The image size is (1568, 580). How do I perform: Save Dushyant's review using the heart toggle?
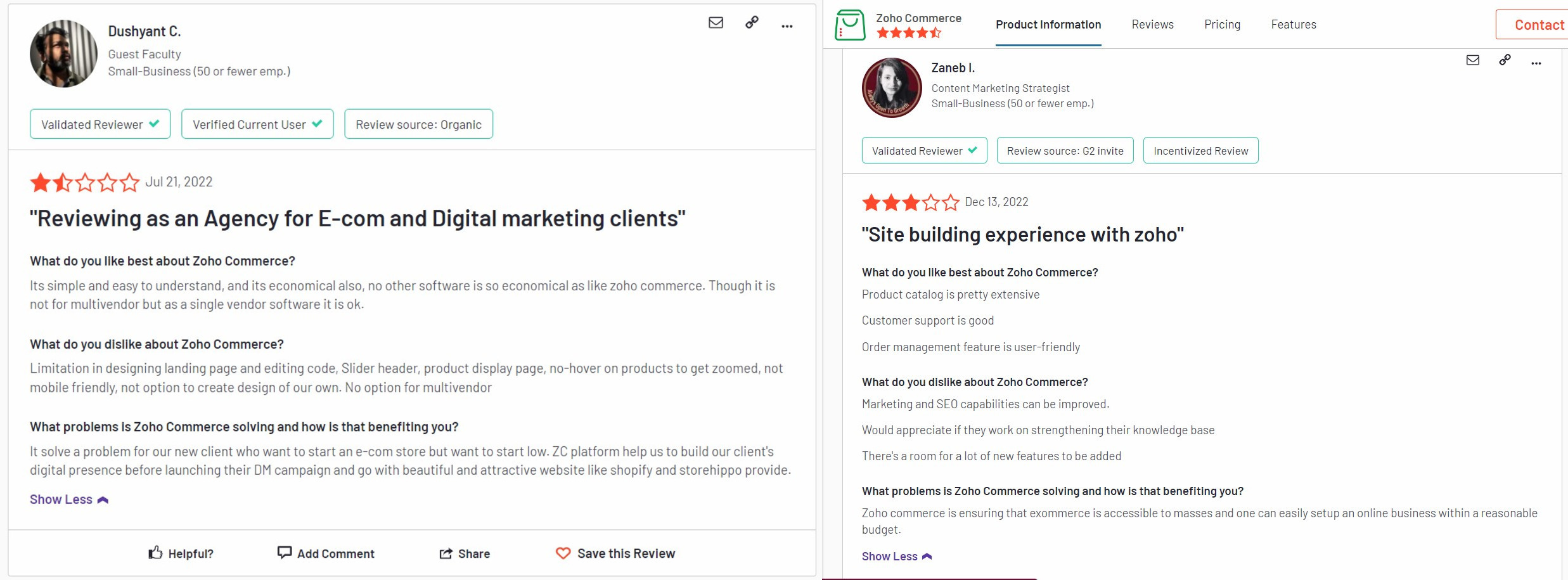[563, 553]
